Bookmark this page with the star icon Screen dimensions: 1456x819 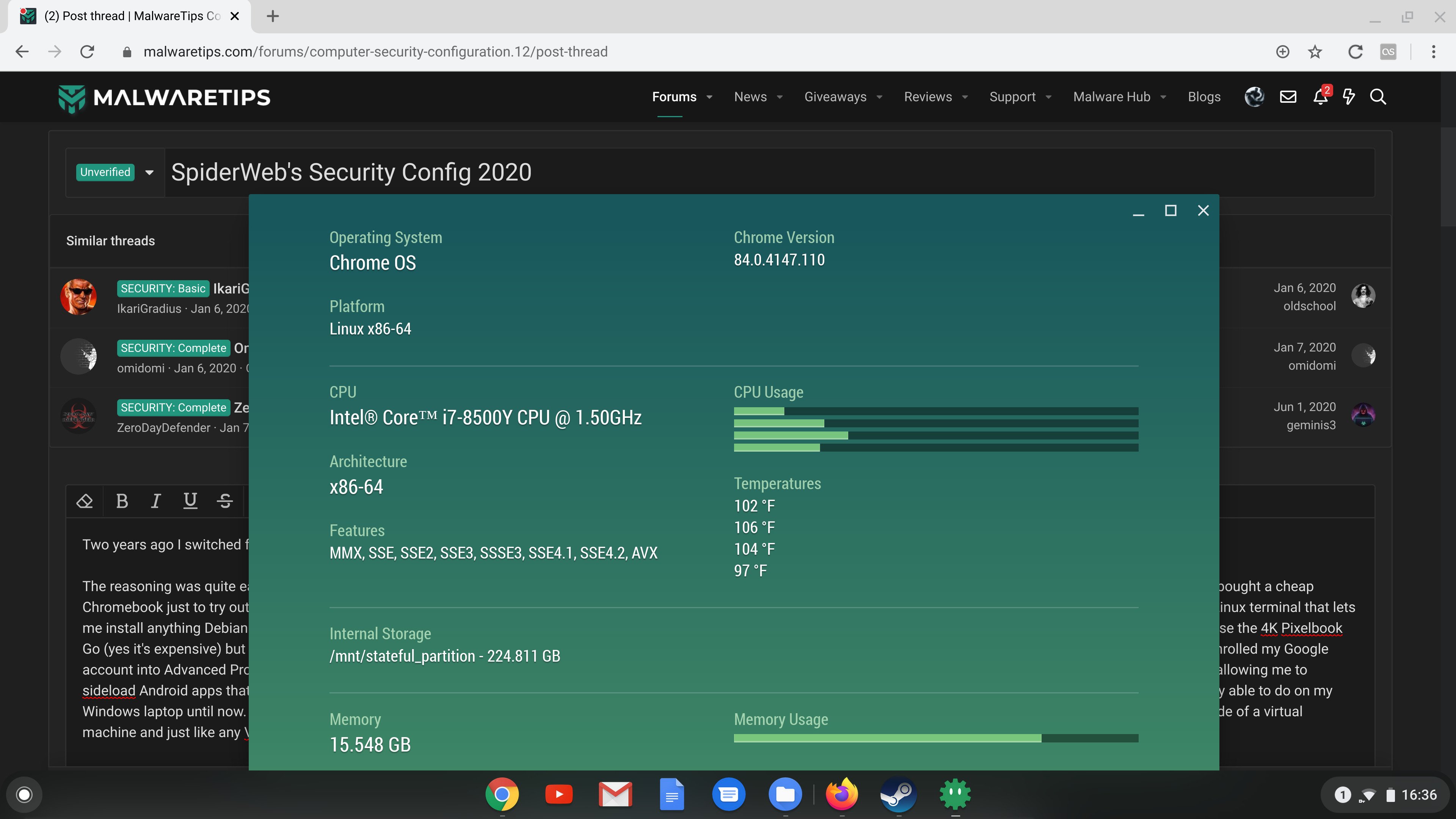pyautogui.click(x=1315, y=52)
